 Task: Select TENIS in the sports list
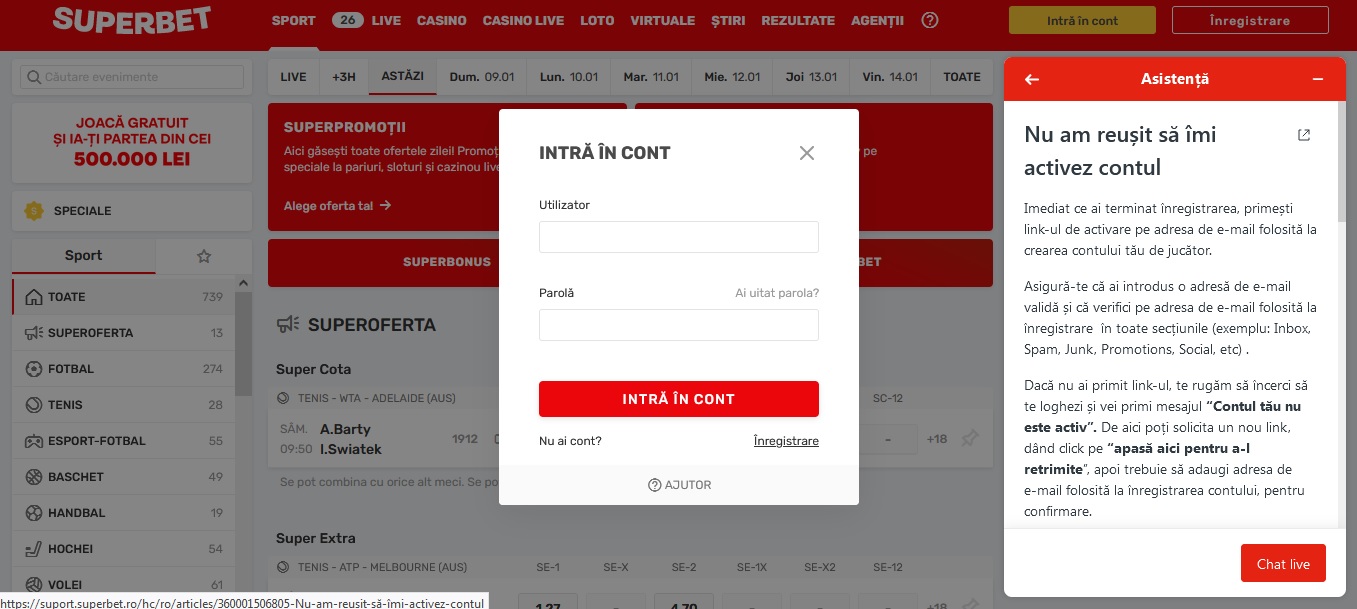[124, 405]
